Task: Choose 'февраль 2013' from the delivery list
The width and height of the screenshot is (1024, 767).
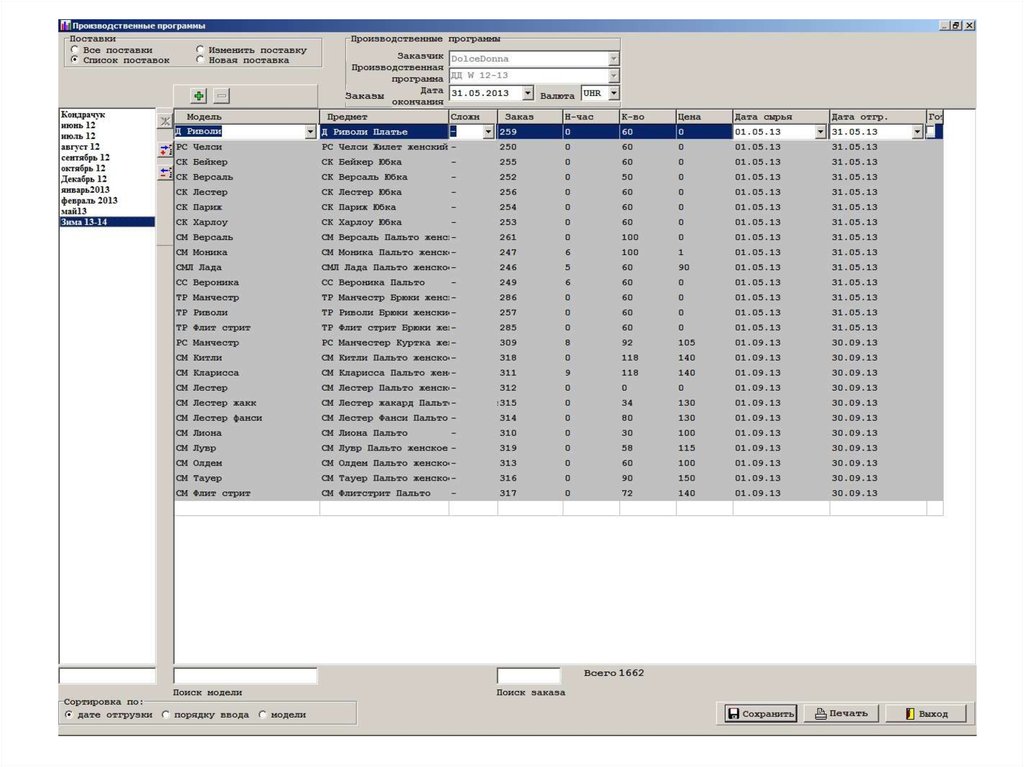Action: [89, 200]
